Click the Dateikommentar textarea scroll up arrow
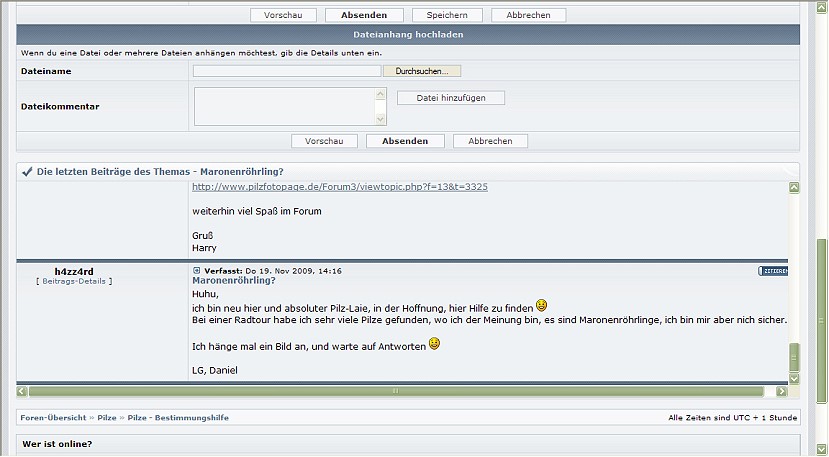Viewport: 829px width, 457px height. (x=381, y=94)
